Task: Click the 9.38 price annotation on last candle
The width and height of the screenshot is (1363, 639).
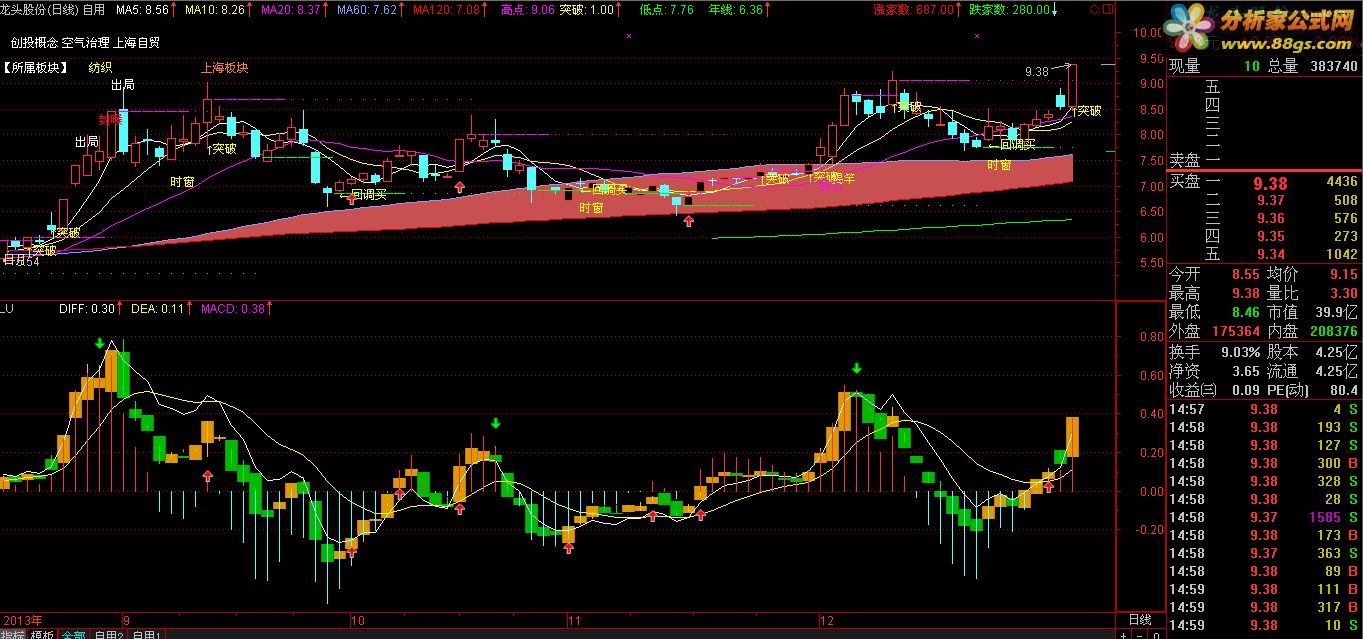Action: pos(1037,72)
